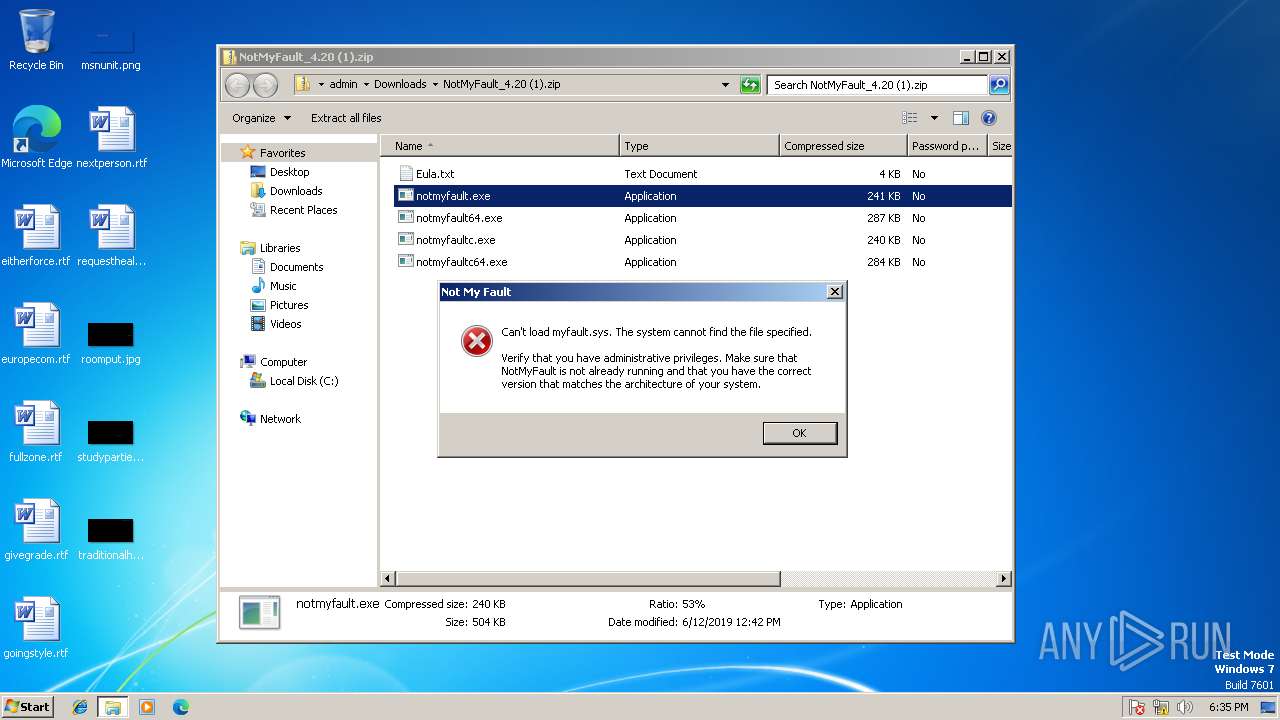Click the notmyfaultc64.exe application icon

click(x=406, y=262)
